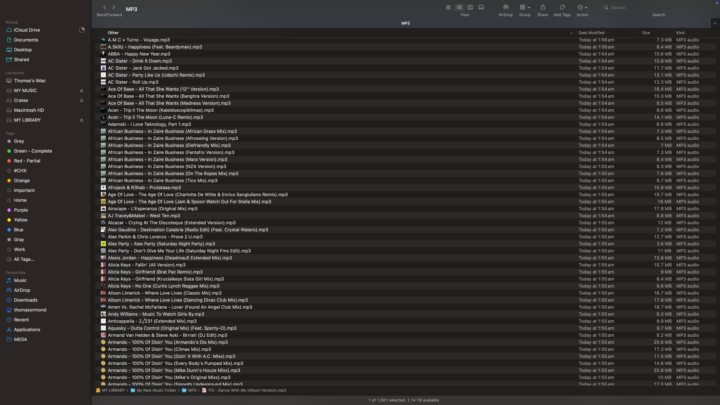Filter by Red - Partial tag
The height and width of the screenshot is (405, 720).
[x=27, y=161]
